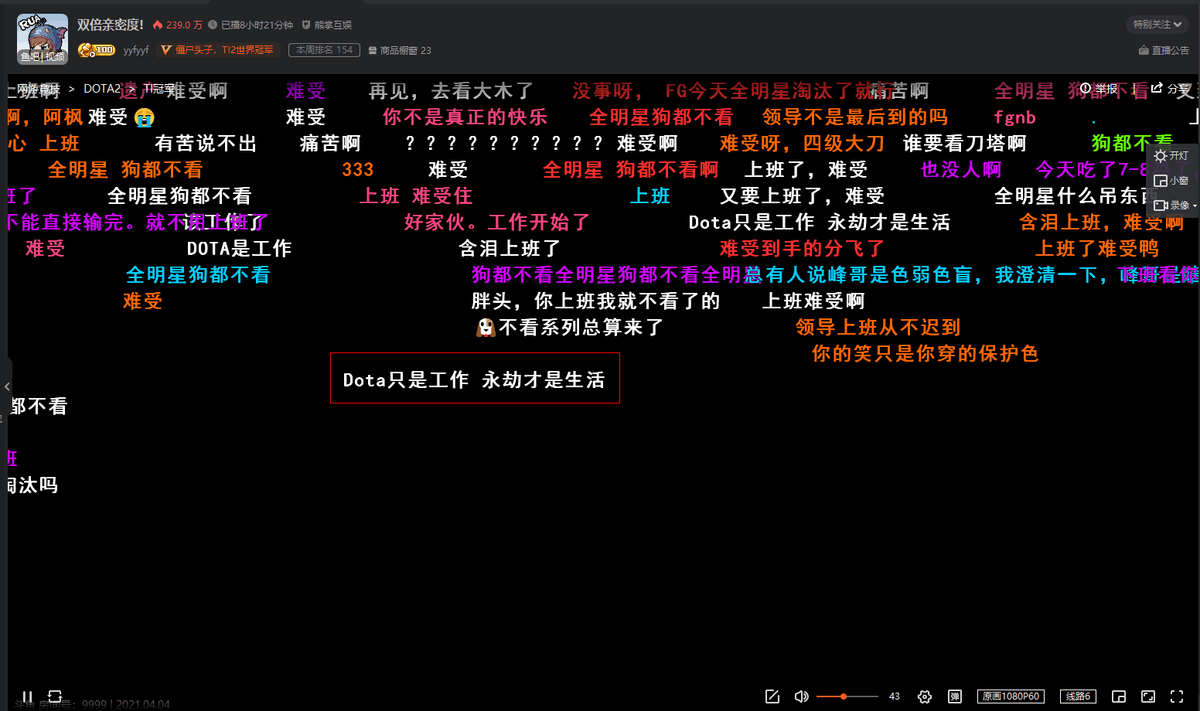Adjust the volume slider set to 43
1200x711 pixels.
click(847, 696)
